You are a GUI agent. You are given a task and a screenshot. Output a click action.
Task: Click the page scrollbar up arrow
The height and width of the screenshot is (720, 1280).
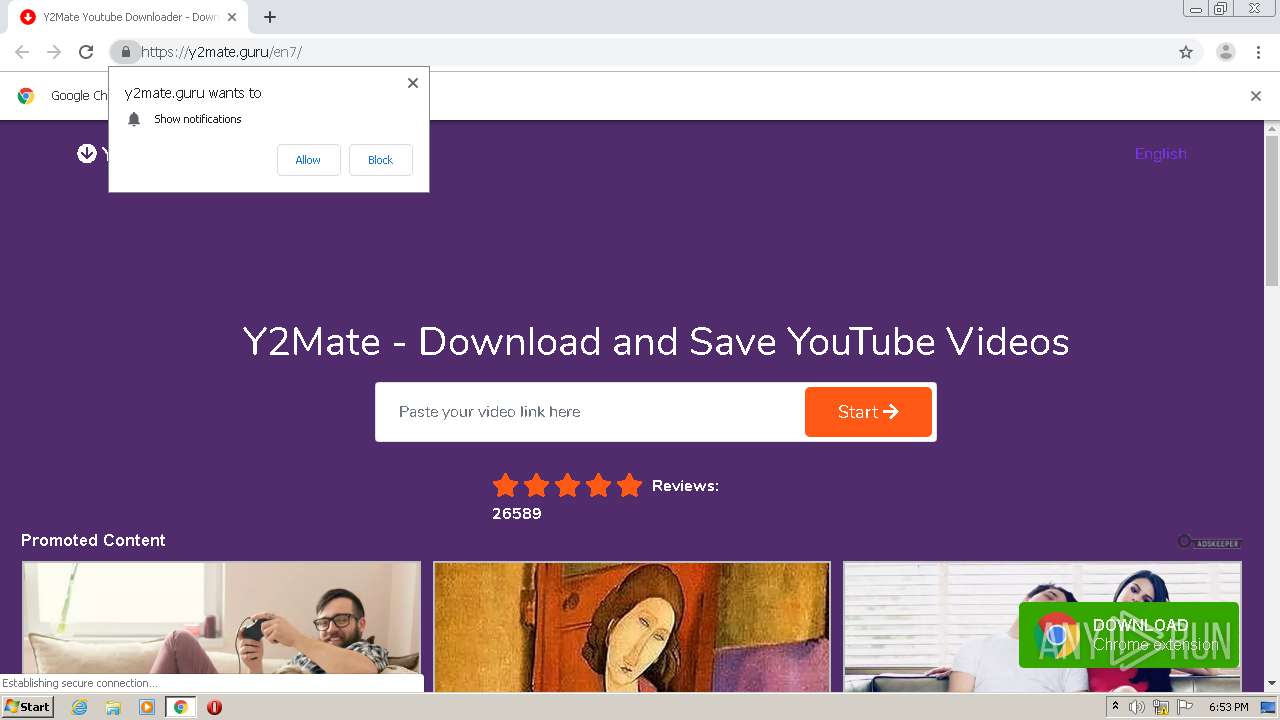1272,129
